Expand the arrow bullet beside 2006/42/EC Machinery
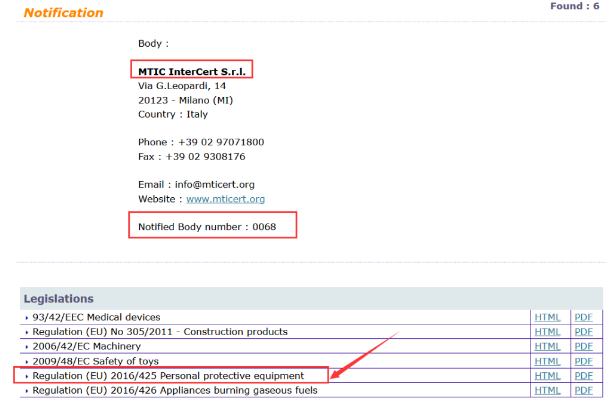Screen dimensions: 611x401 tap(27, 347)
